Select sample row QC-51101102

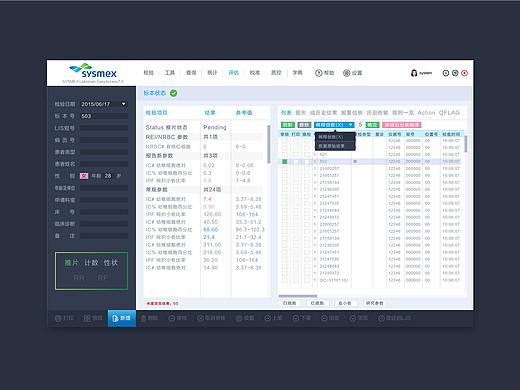pyautogui.click(x=370, y=280)
